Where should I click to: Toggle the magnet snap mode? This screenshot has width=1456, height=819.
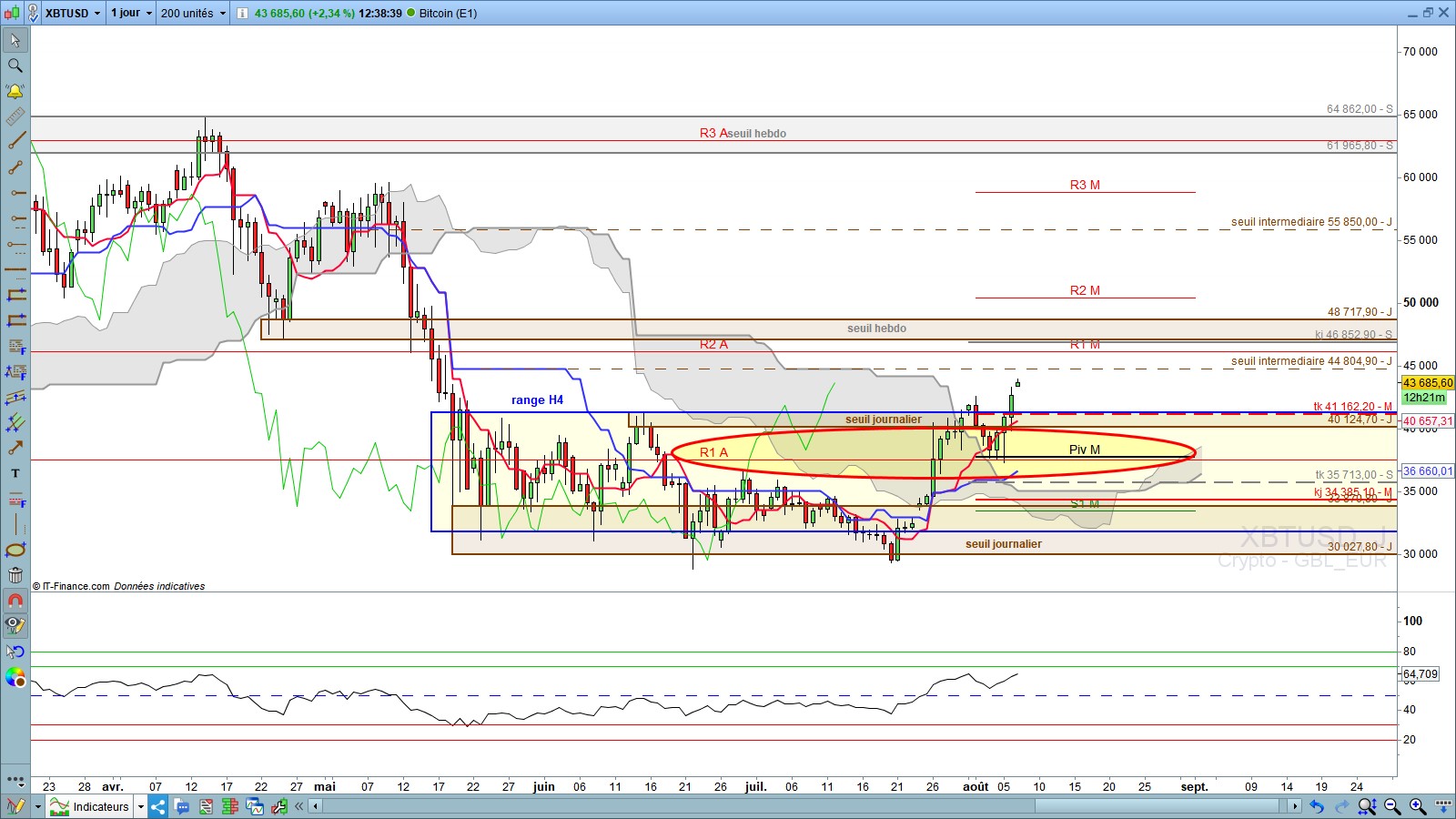pyautogui.click(x=15, y=601)
